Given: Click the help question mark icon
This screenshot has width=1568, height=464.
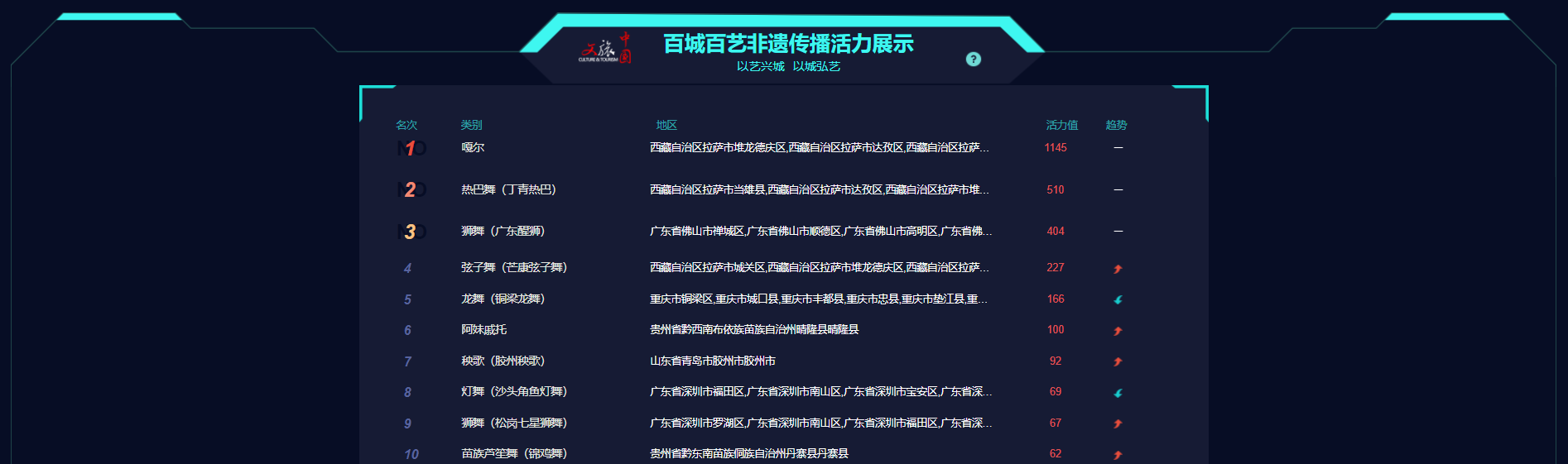Looking at the screenshot, I should [974, 60].
